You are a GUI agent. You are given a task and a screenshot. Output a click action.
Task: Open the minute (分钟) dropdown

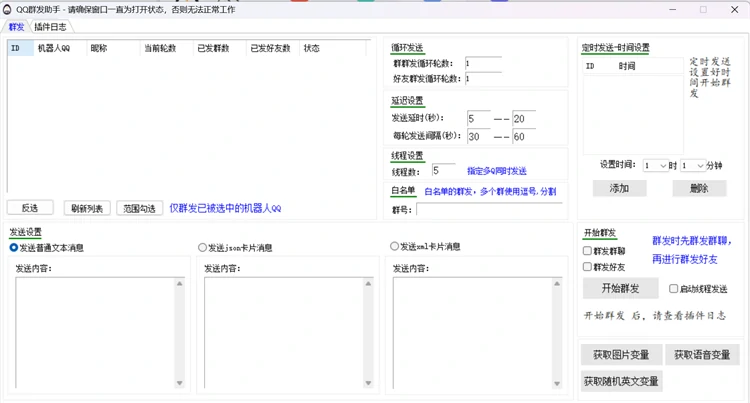pos(693,165)
